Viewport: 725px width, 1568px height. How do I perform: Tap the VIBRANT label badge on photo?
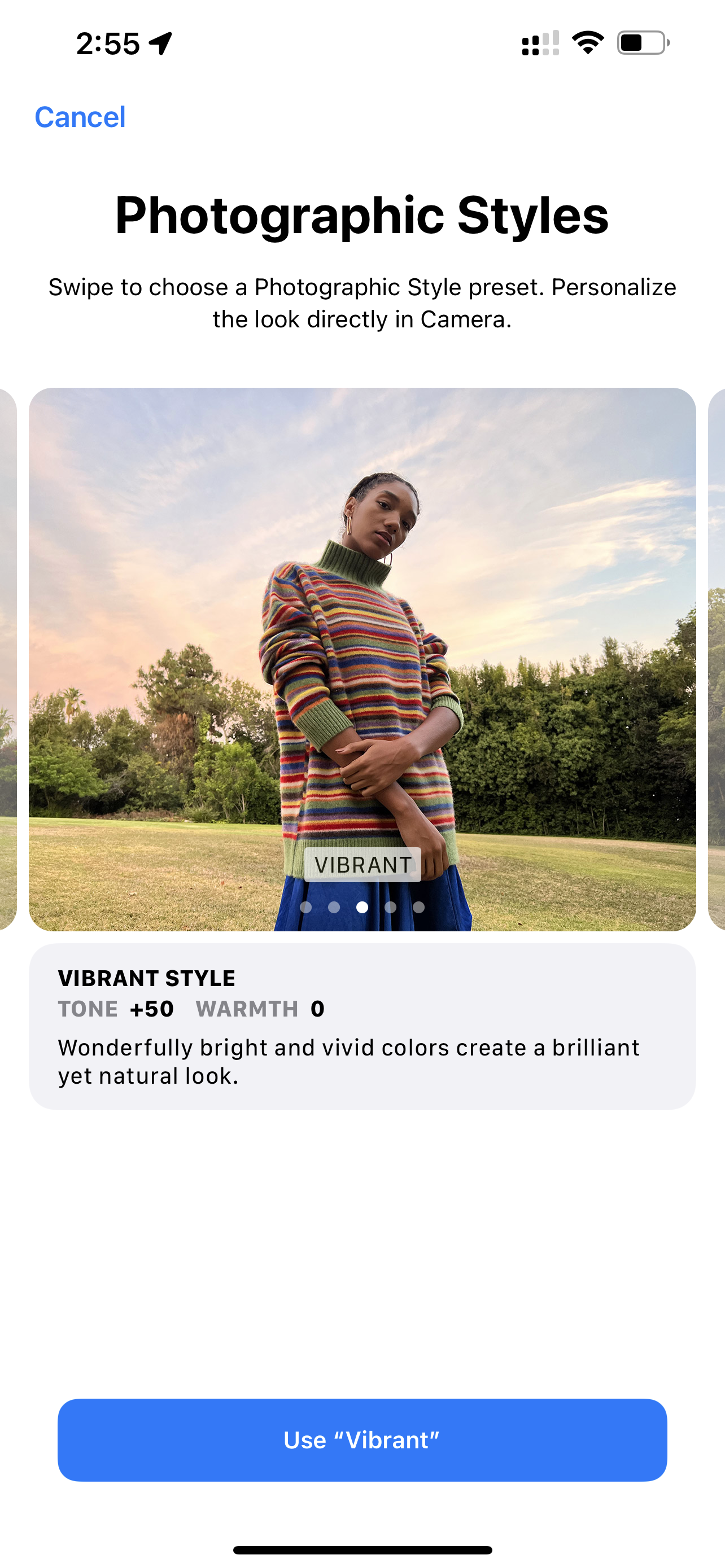pos(363,864)
